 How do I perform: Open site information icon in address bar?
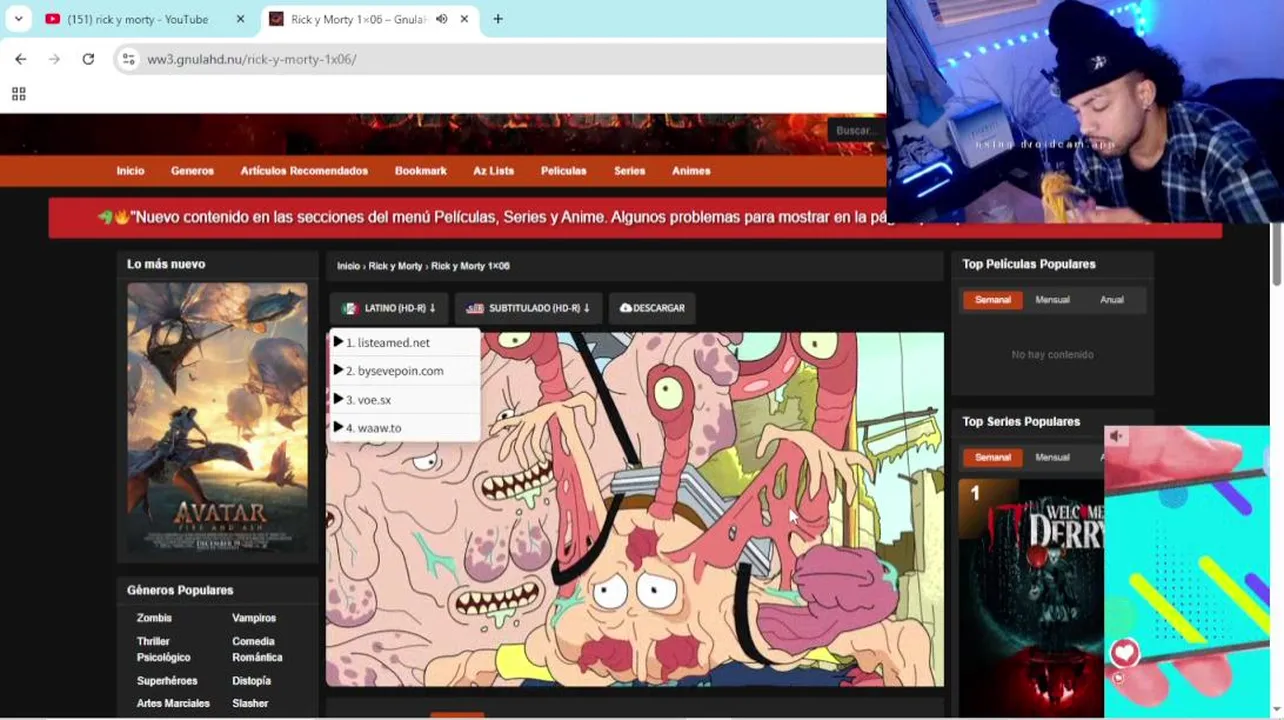coord(128,59)
